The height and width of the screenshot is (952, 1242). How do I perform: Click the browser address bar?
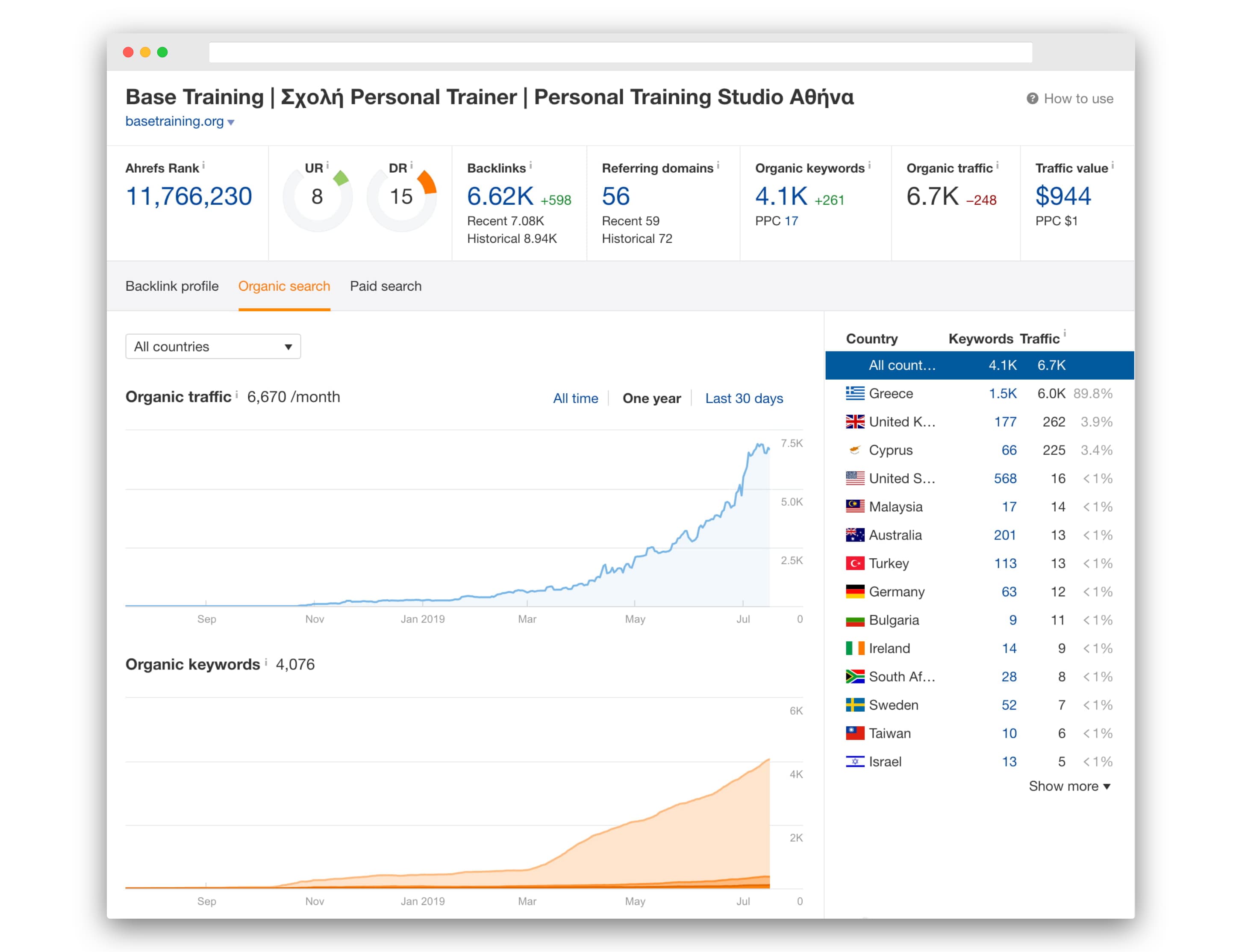click(621, 52)
